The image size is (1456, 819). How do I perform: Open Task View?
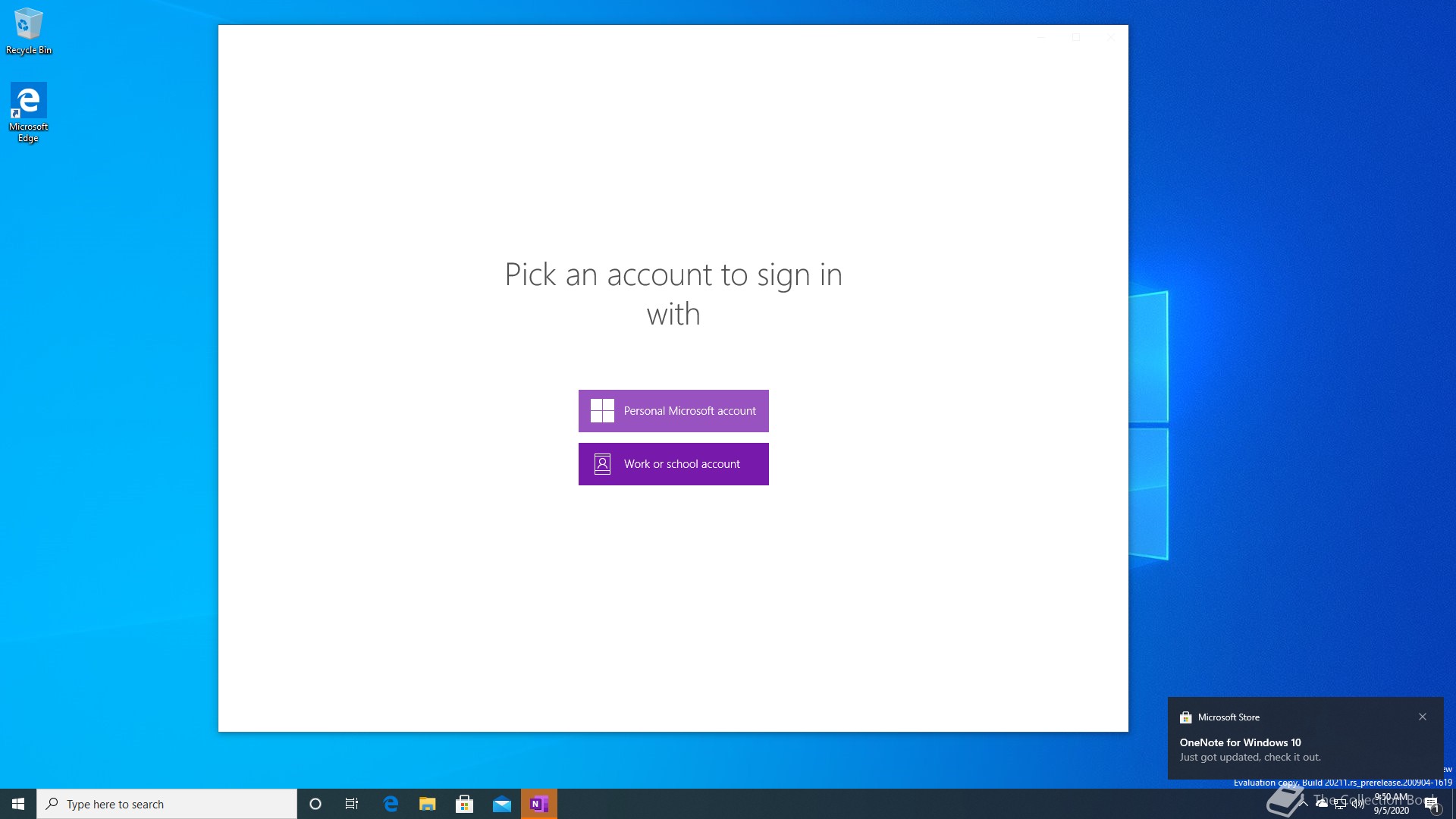click(352, 804)
